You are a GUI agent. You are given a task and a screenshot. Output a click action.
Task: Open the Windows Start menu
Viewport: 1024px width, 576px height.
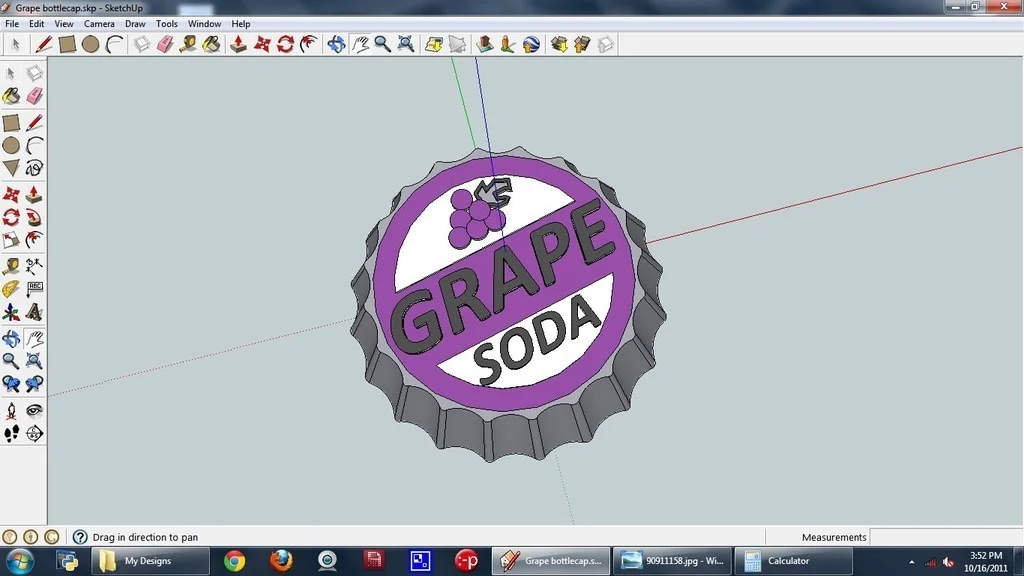[x=20, y=561]
